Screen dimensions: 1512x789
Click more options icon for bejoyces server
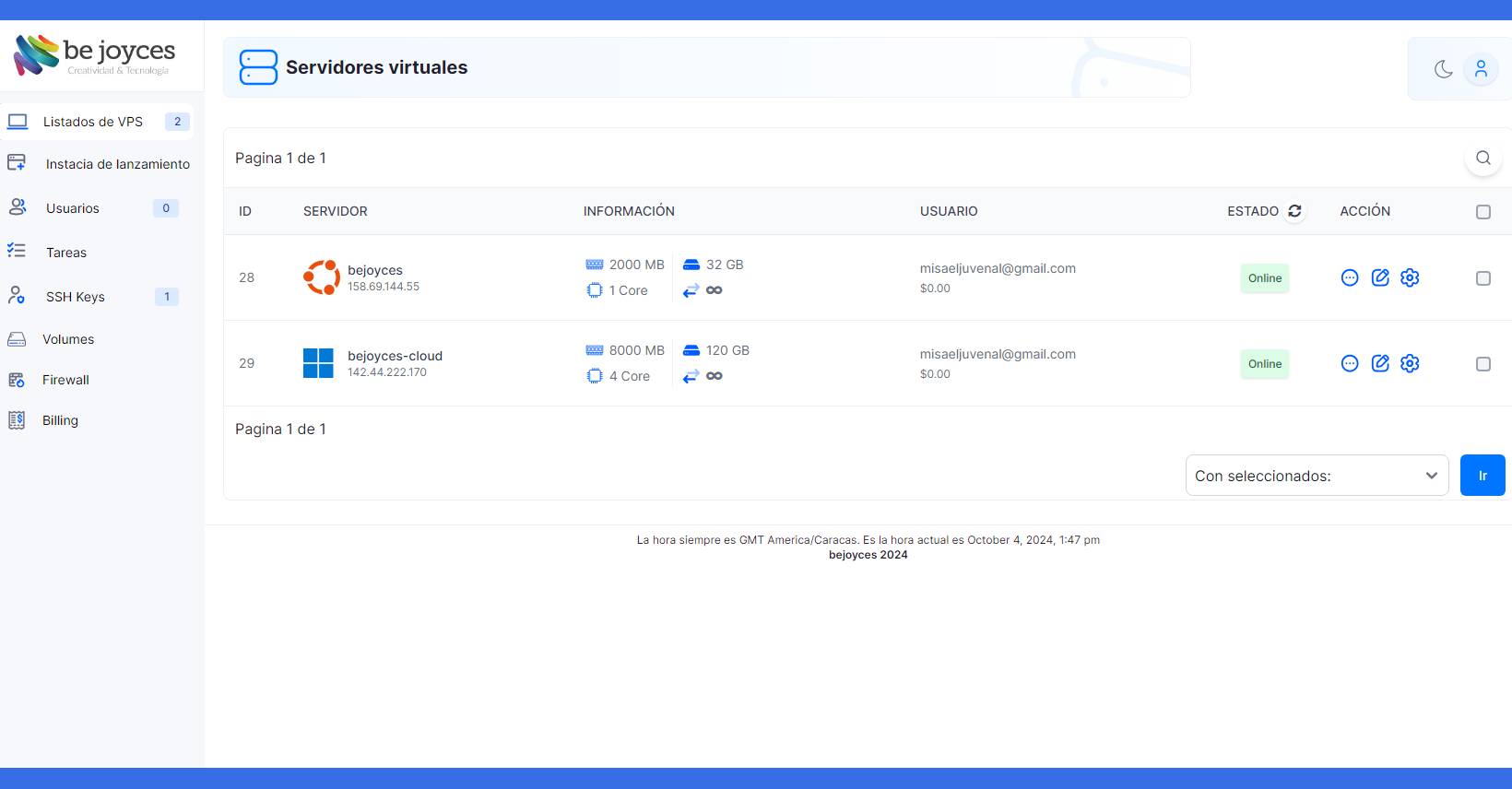1349,277
